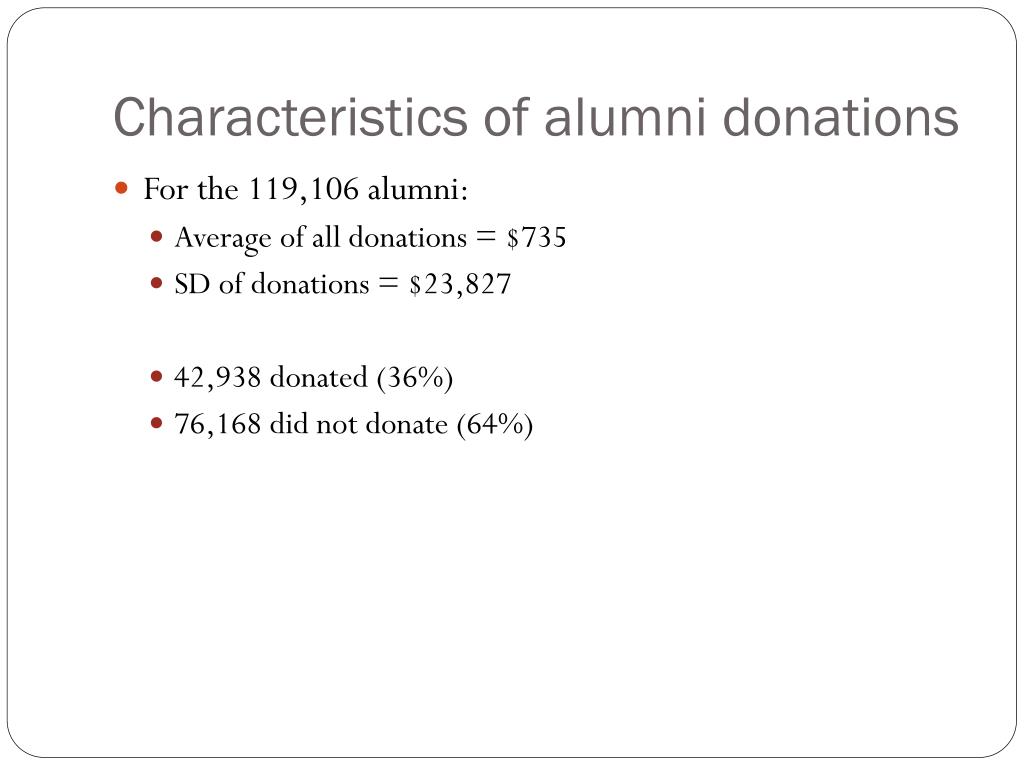This screenshot has width=1024, height=768.
Task: Select the '(36%)' percentage text
Action: tap(415, 377)
